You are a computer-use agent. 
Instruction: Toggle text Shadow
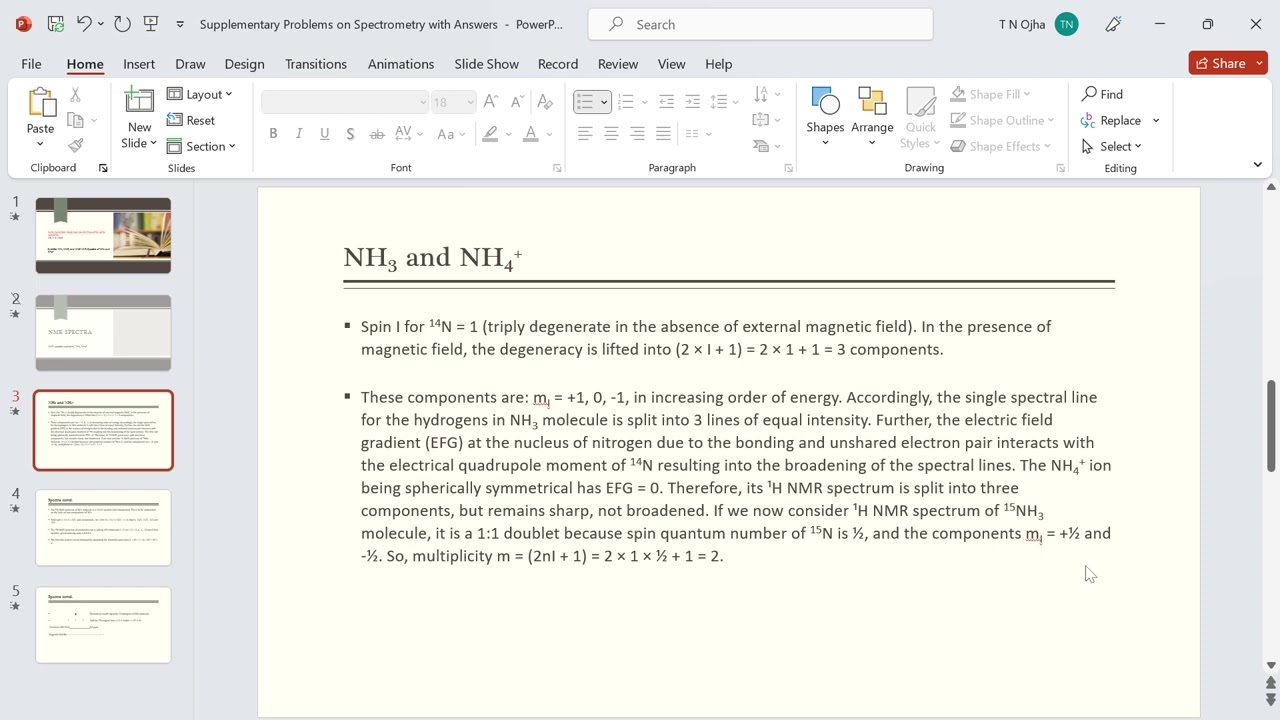coord(350,134)
